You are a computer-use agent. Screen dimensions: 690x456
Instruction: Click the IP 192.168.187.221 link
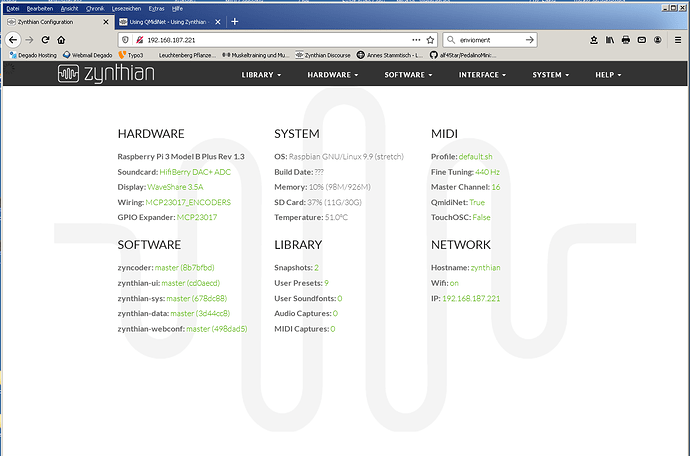(x=471, y=298)
